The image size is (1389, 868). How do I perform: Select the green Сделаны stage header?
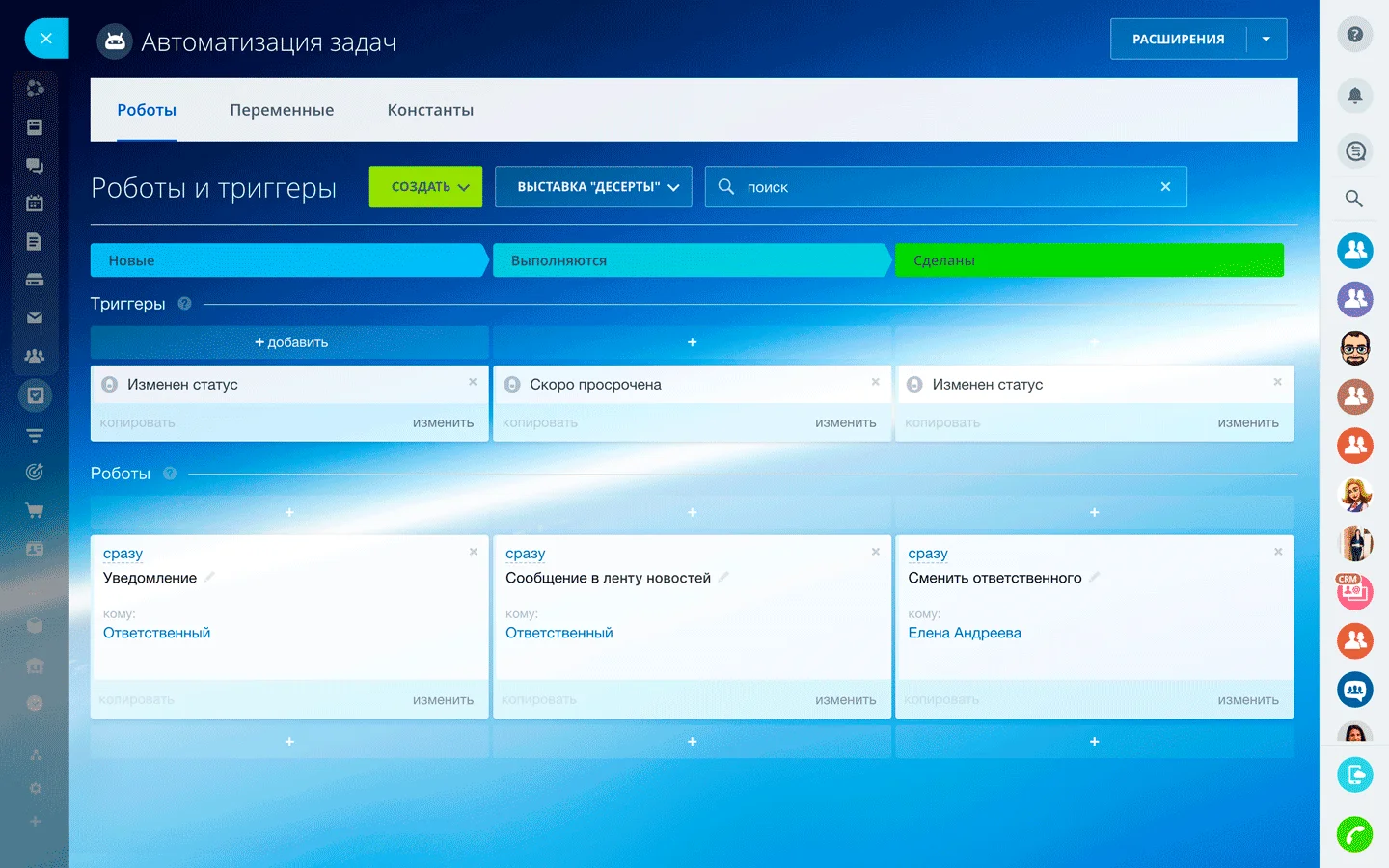tap(1088, 260)
